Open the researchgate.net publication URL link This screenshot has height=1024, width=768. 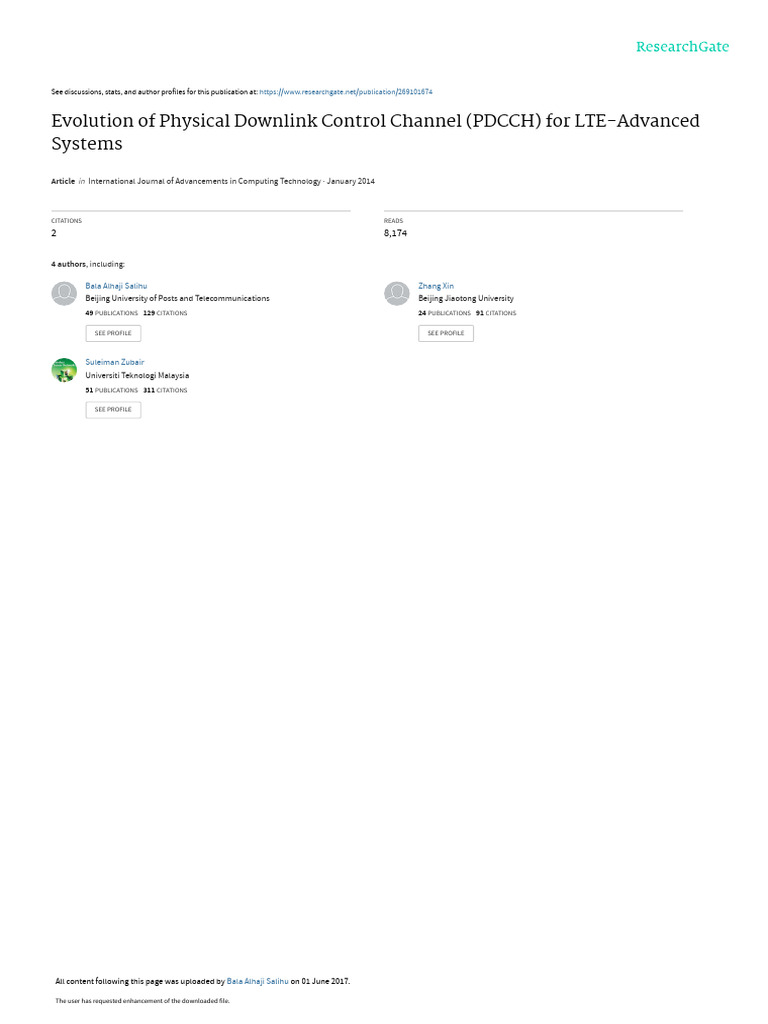(345, 92)
